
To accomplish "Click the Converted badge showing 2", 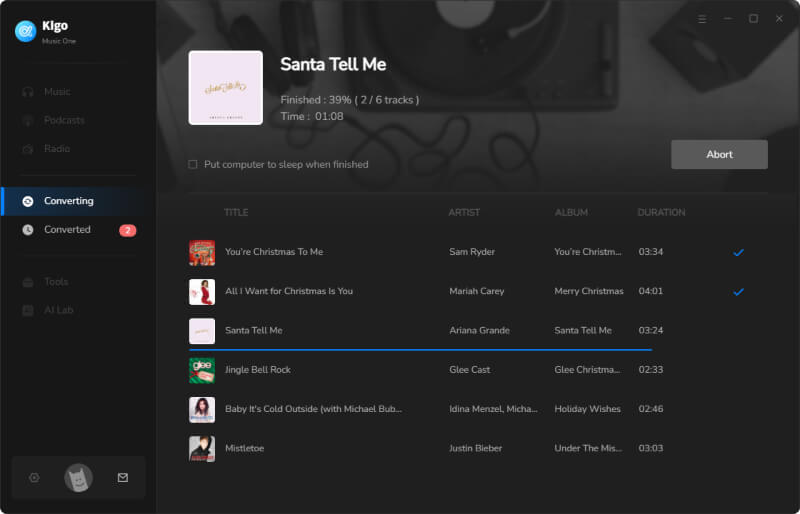I will point(128,231).
